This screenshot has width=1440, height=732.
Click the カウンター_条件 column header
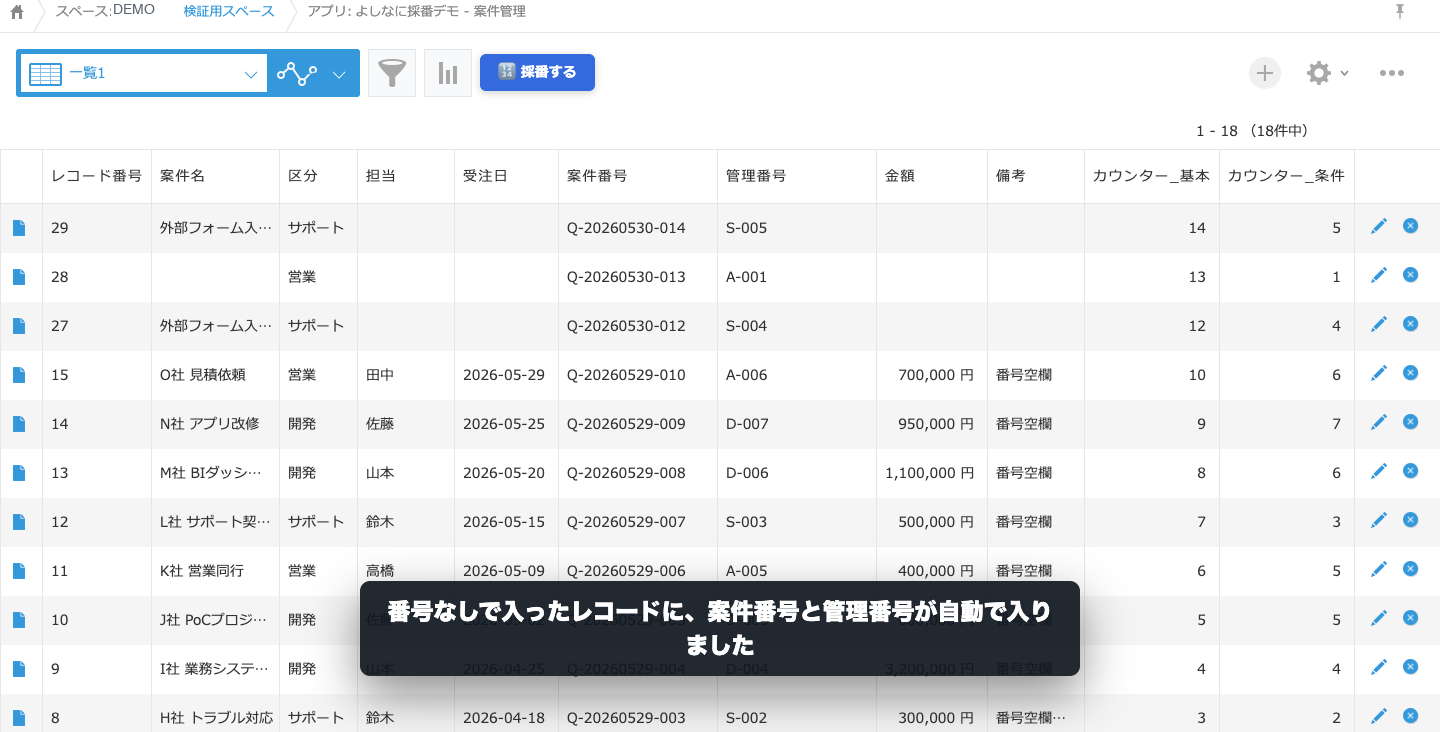1286,176
